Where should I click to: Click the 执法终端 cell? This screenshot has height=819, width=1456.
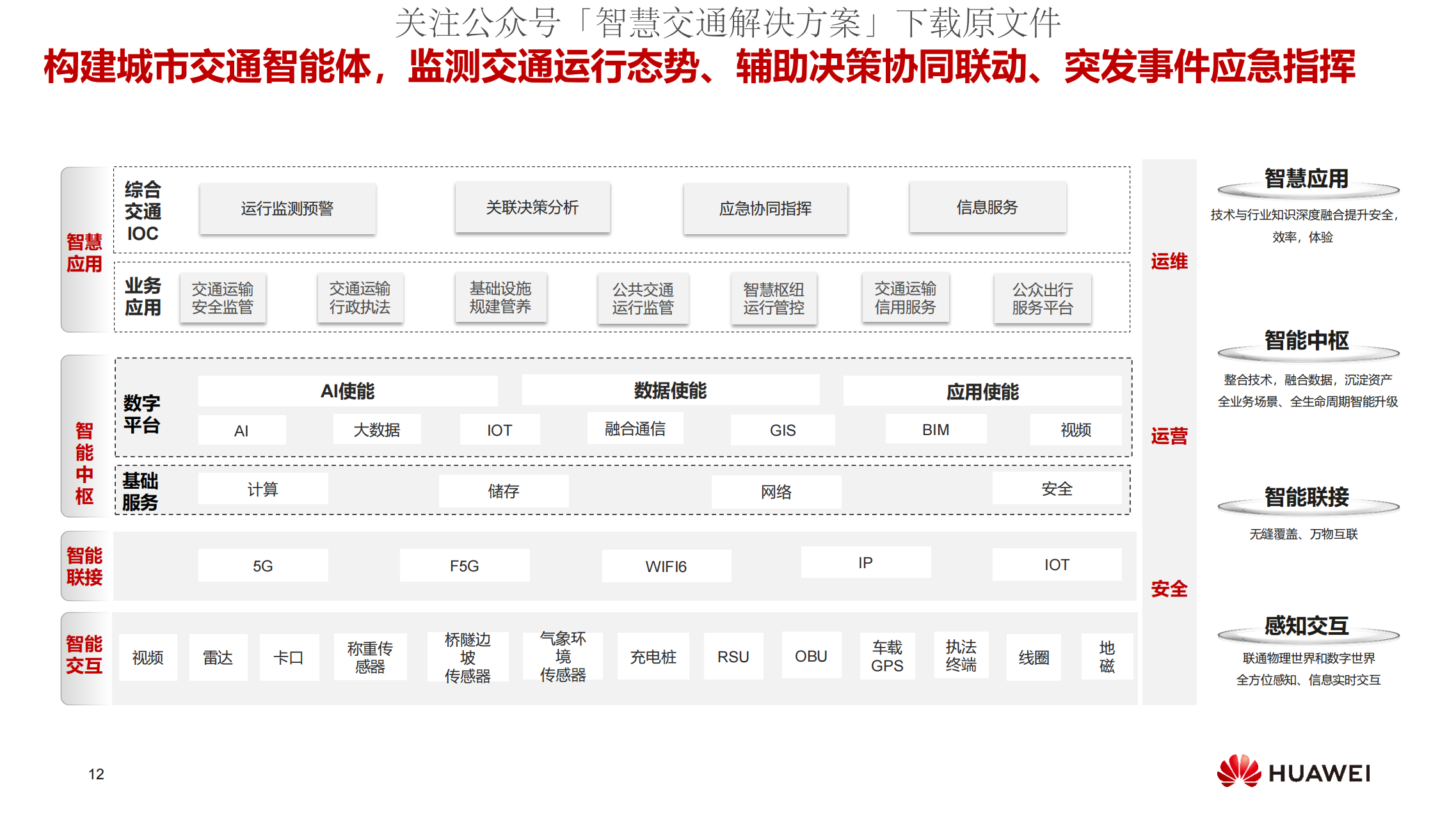coord(961,656)
